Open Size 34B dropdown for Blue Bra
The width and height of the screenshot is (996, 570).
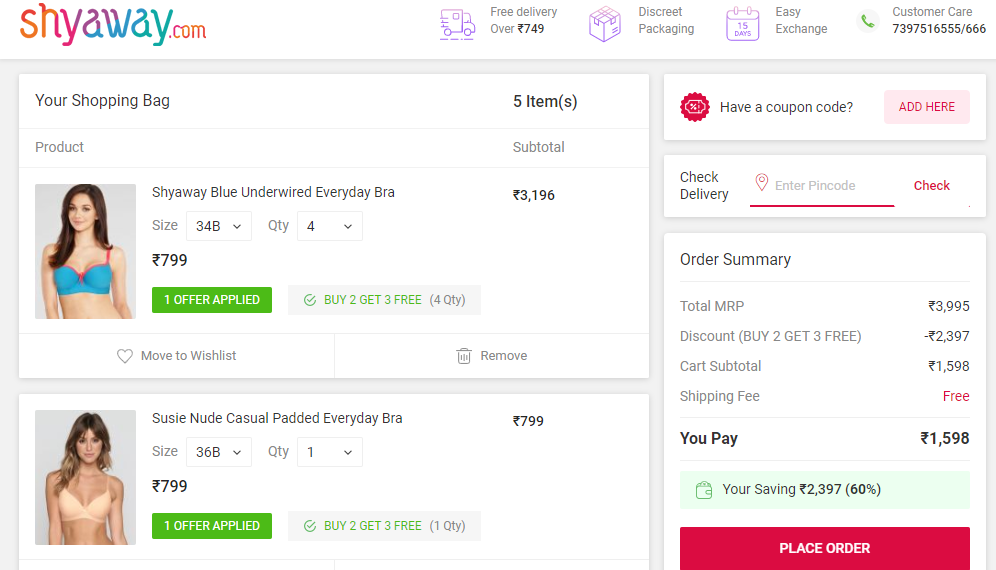(219, 226)
